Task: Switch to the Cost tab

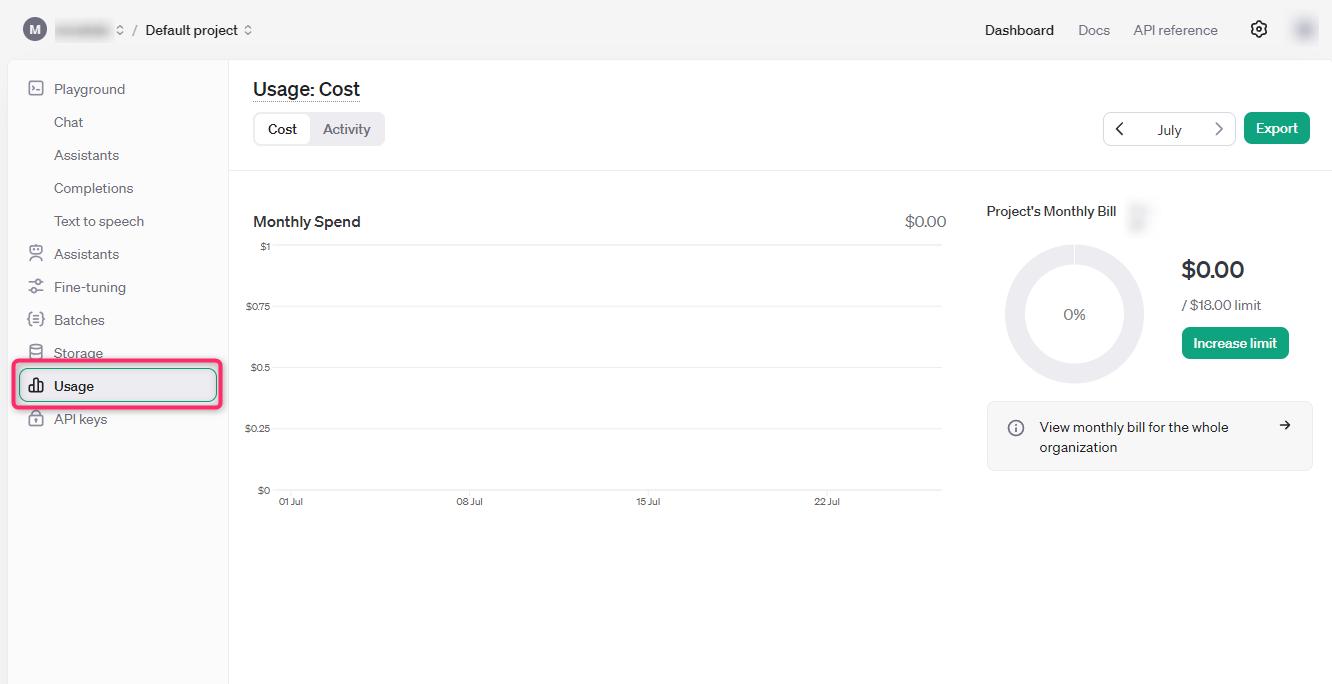Action: (x=283, y=129)
